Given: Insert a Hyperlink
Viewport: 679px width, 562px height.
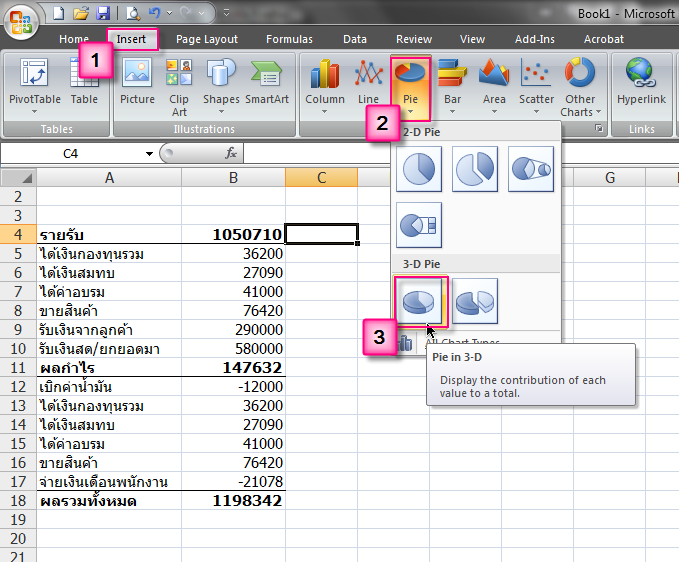Looking at the screenshot, I should click(x=641, y=82).
